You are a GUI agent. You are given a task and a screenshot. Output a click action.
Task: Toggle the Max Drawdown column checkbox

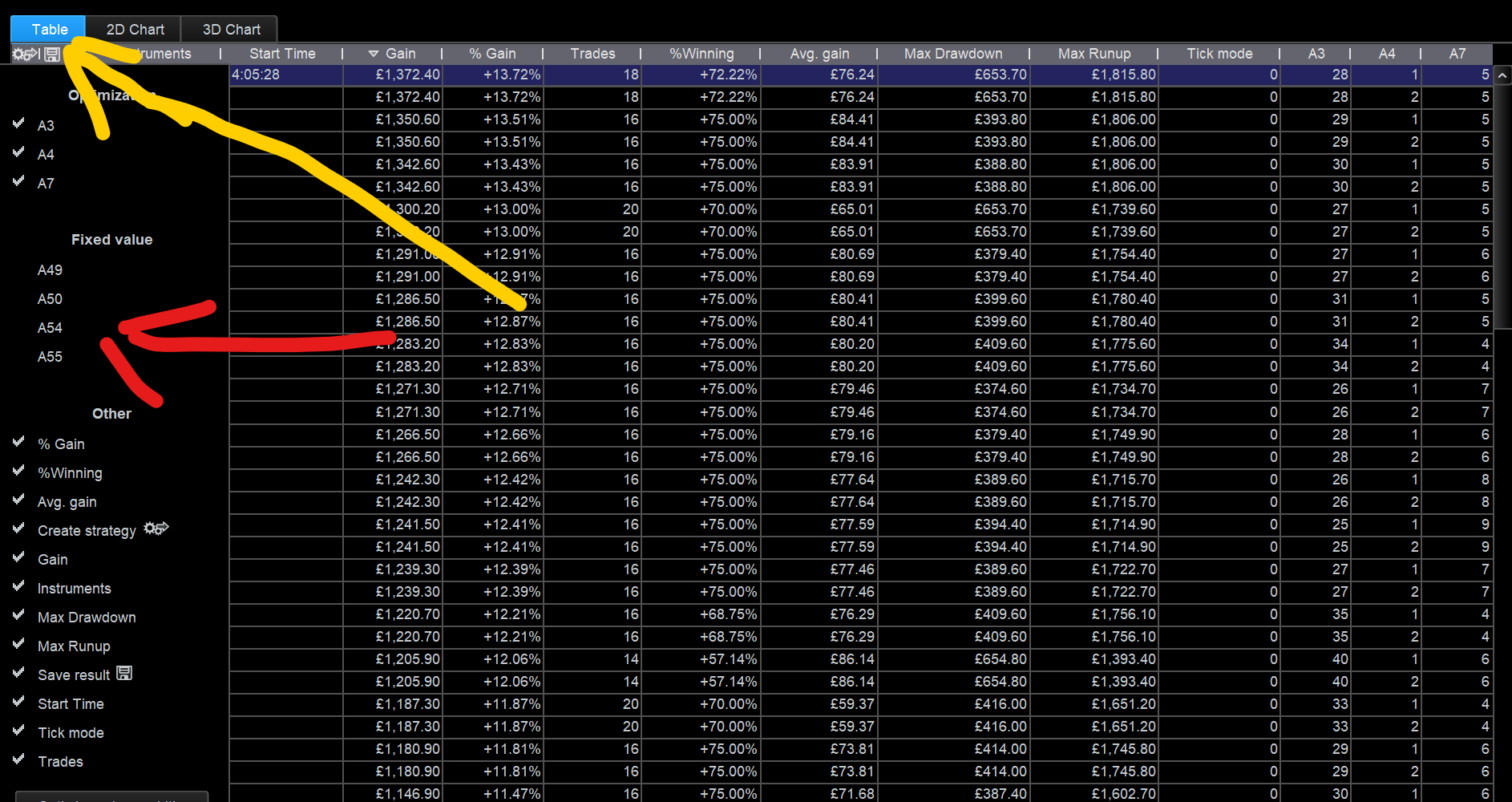pyautogui.click(x=18, y=615)
